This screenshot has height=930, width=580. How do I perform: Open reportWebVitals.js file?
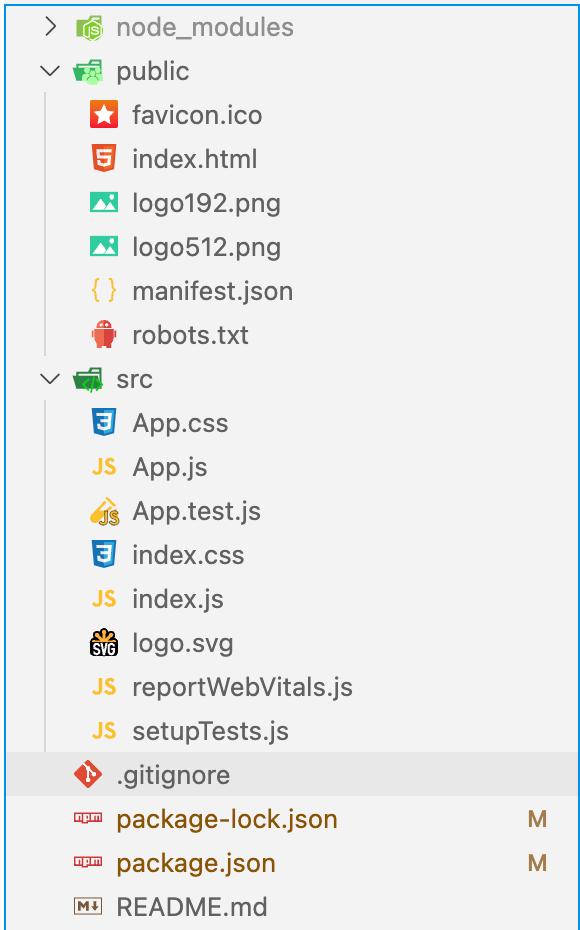(x=242, y=687)
